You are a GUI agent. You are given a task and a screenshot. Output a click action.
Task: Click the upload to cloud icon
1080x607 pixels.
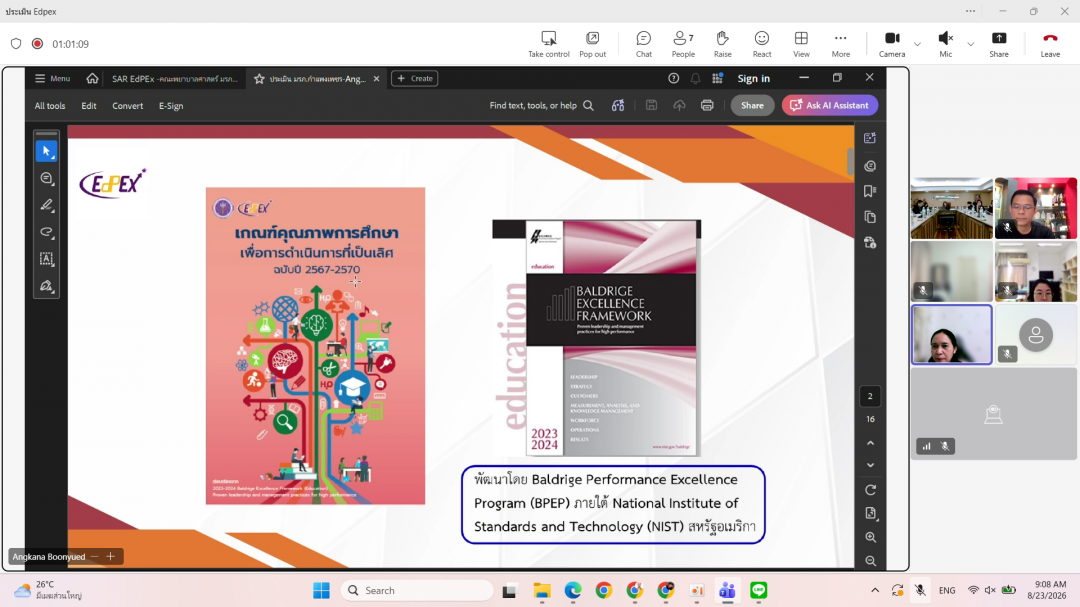click(679, 105)
